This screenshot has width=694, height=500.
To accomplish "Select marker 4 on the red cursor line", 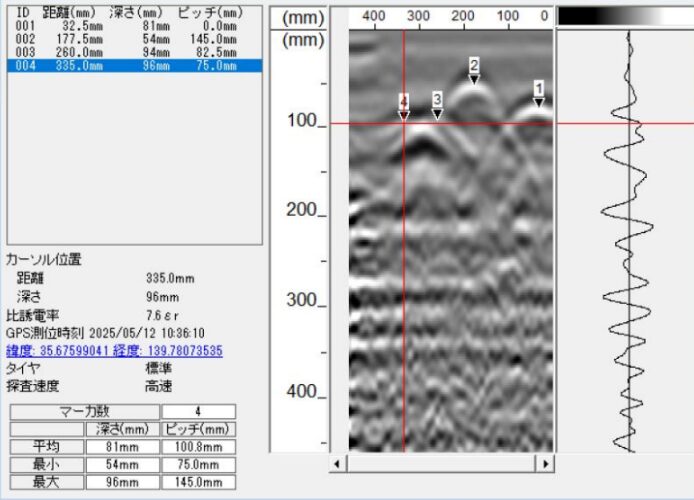I will click(404, 104).
